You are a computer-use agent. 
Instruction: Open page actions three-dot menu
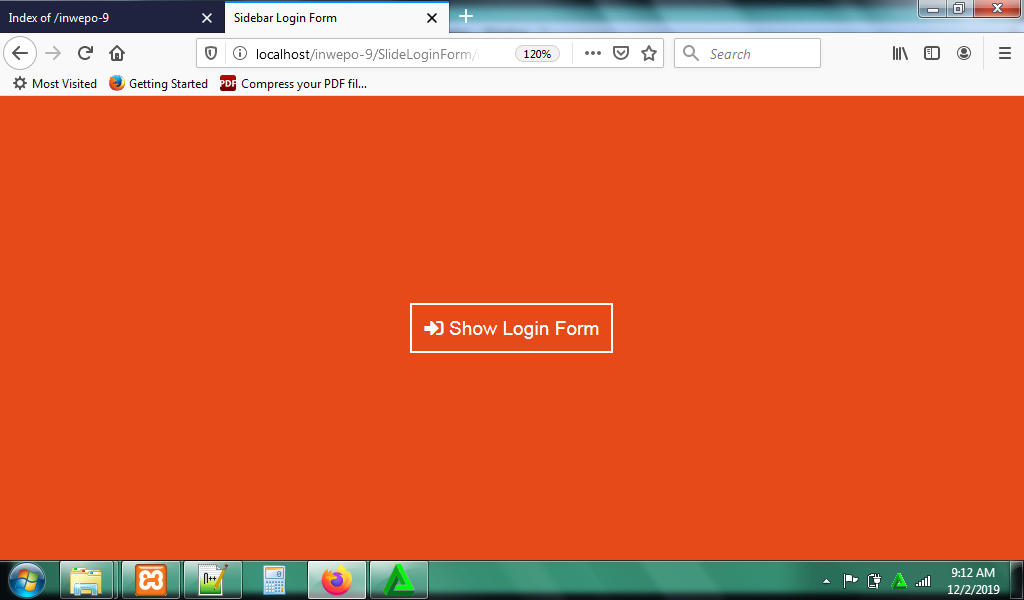592,54
